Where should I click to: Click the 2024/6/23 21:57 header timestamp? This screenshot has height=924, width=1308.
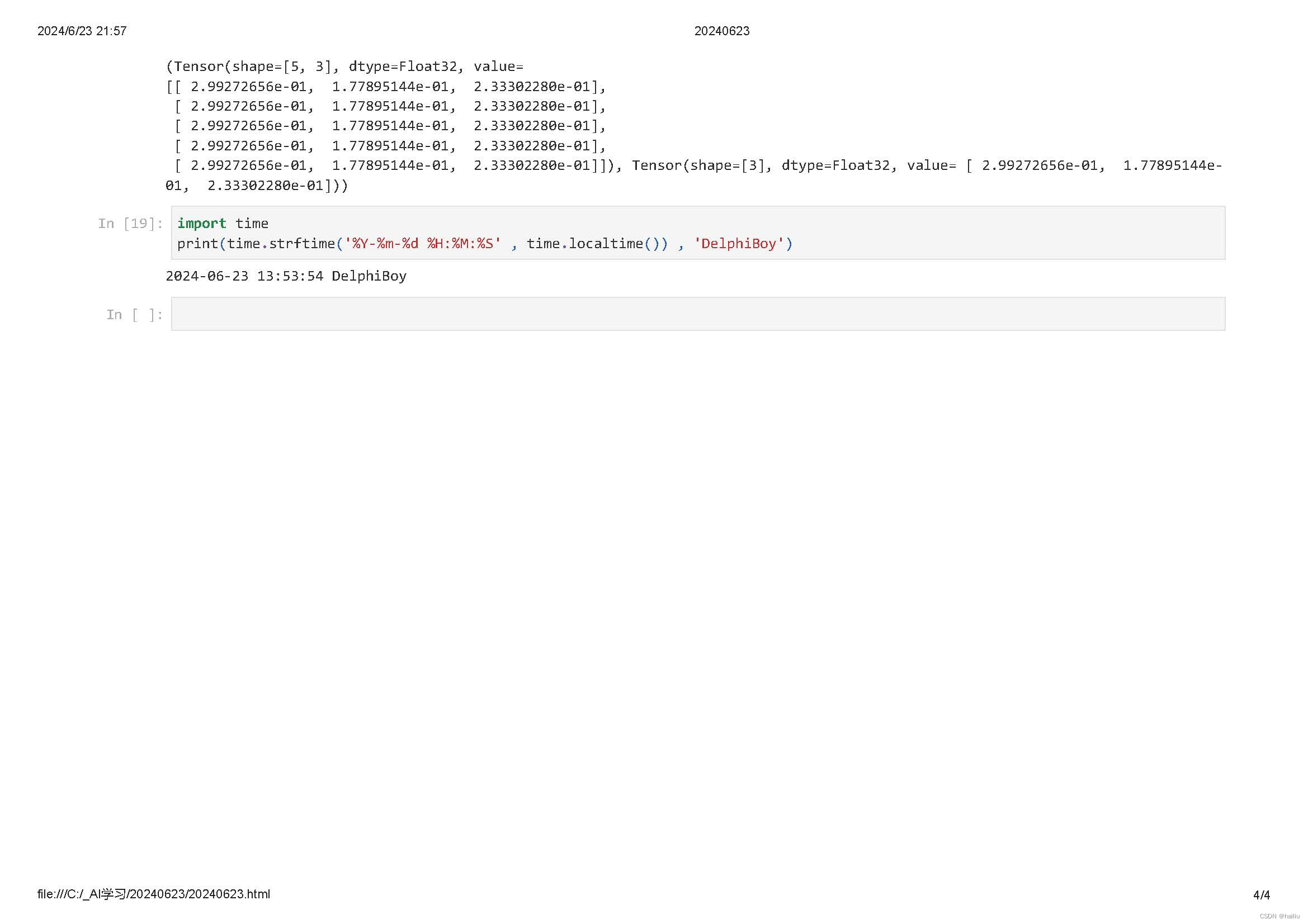click(x=82, y=31)
